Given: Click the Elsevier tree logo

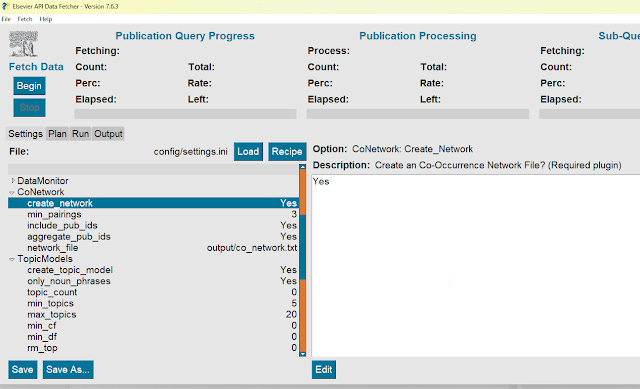Looking at the screenshot, I should [x=24, y=44].
